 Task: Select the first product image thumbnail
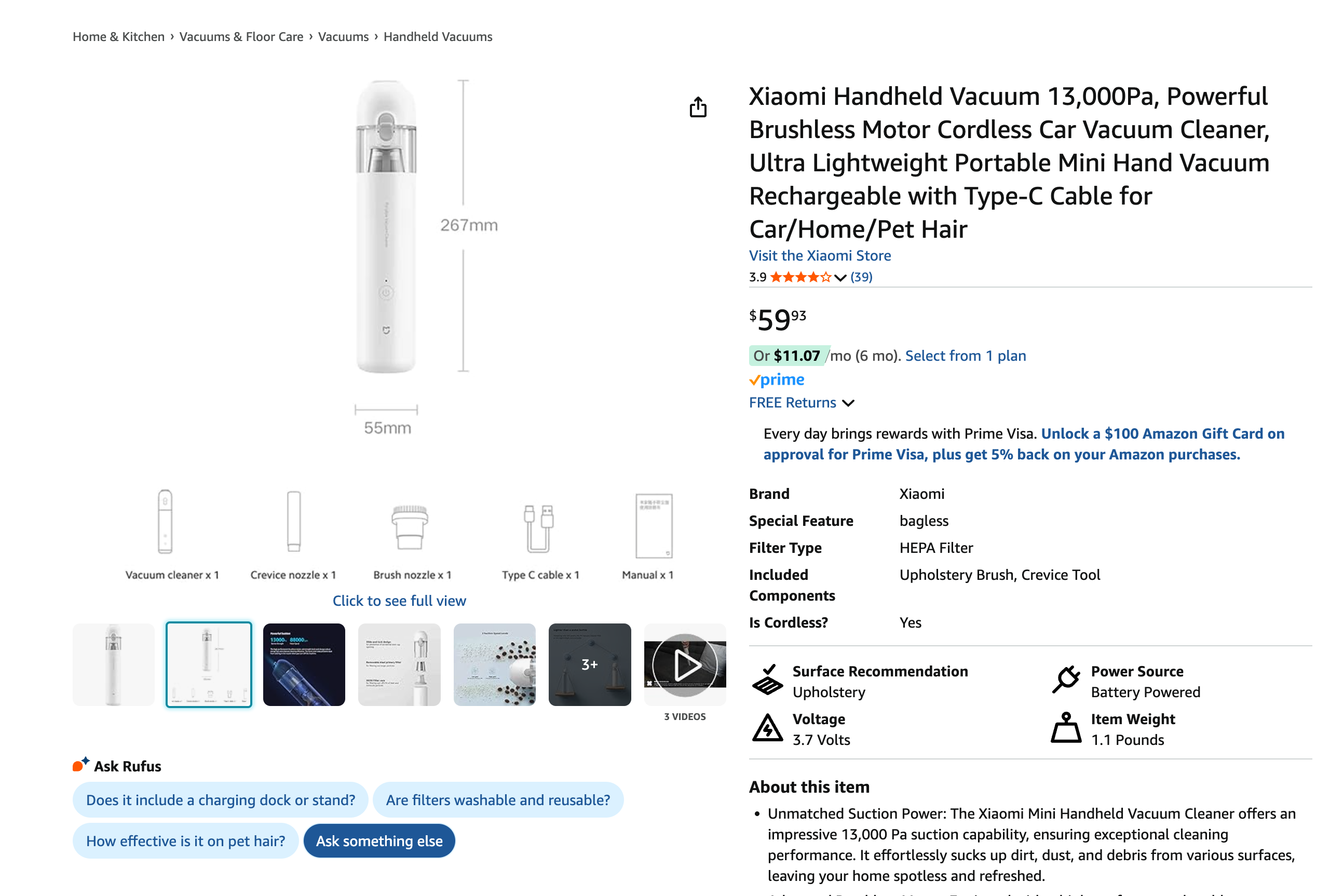pos(114,664)
